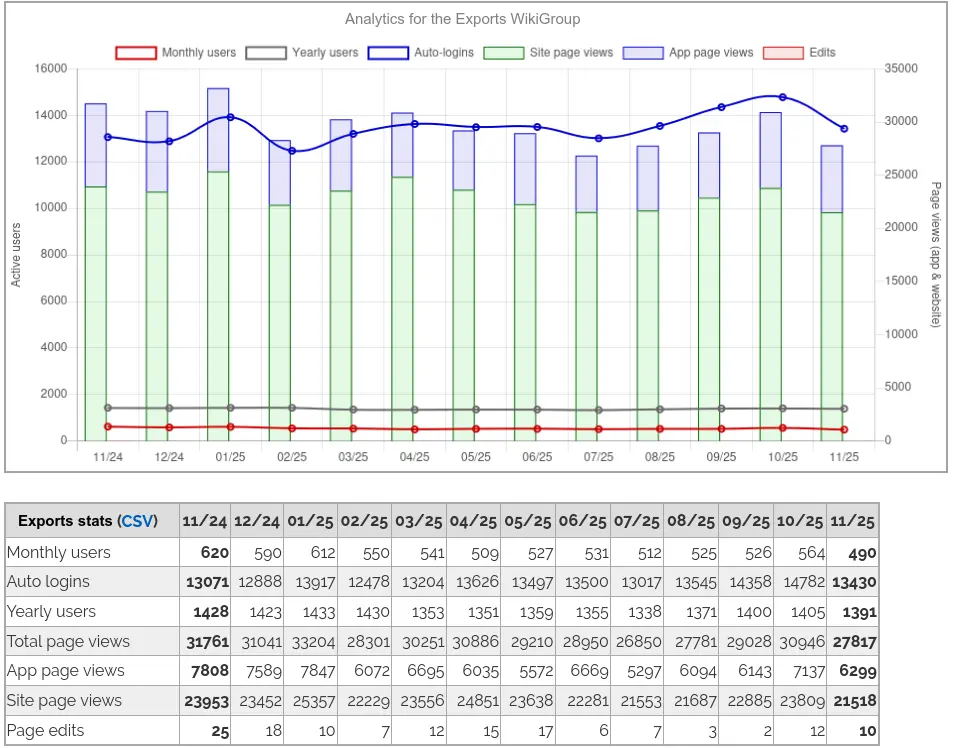Click the Auto-logins point for 11/25
This screenshot has height=748, width=954.
tap(844, 129)
